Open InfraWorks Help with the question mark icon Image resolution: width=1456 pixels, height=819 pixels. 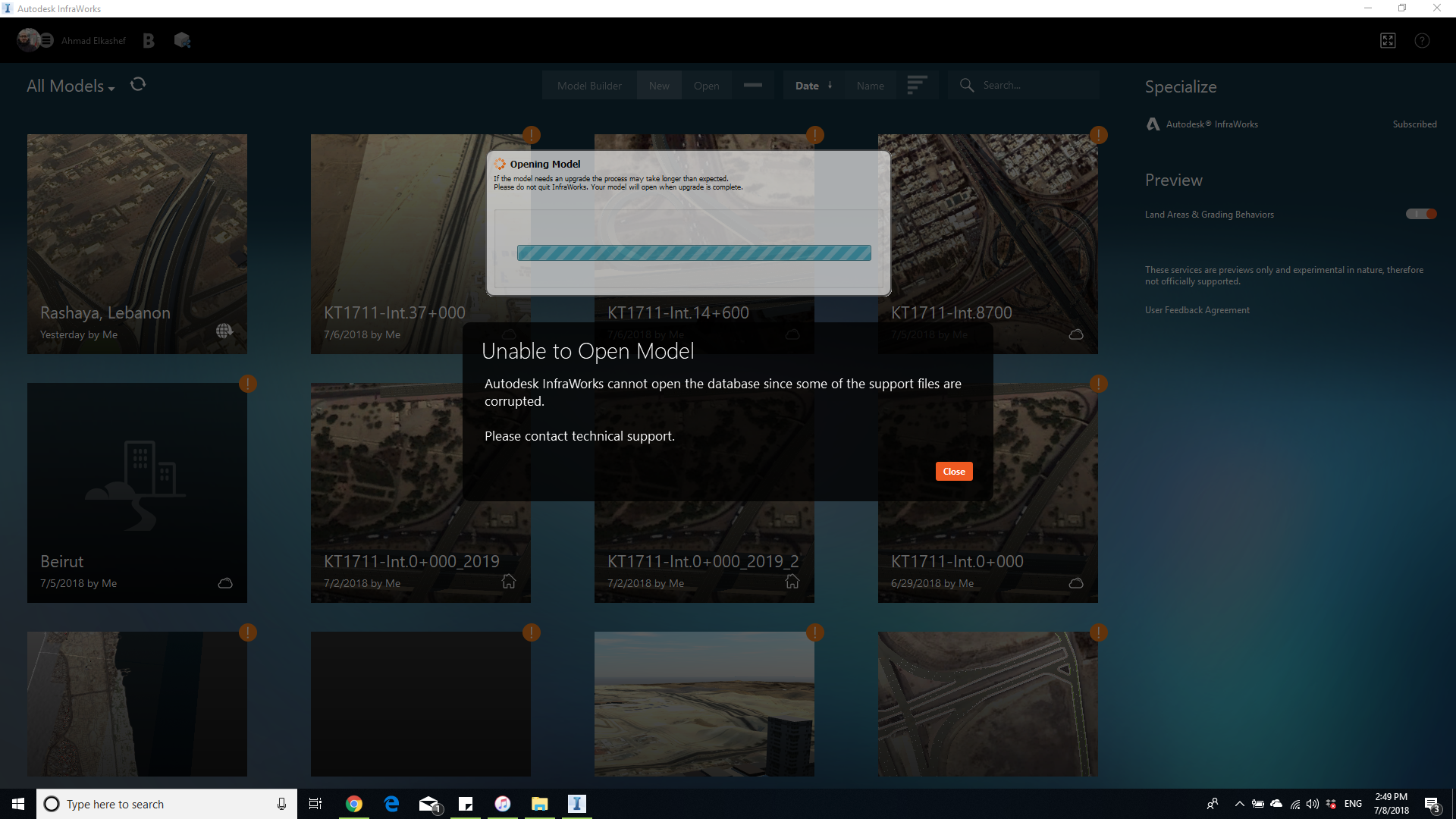[x=1423, y=40]
